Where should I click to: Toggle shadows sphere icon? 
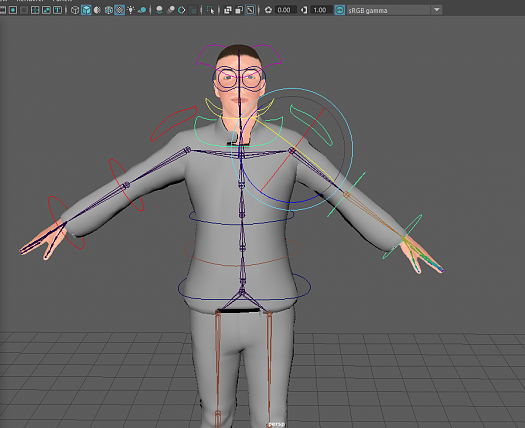[142, 10]
